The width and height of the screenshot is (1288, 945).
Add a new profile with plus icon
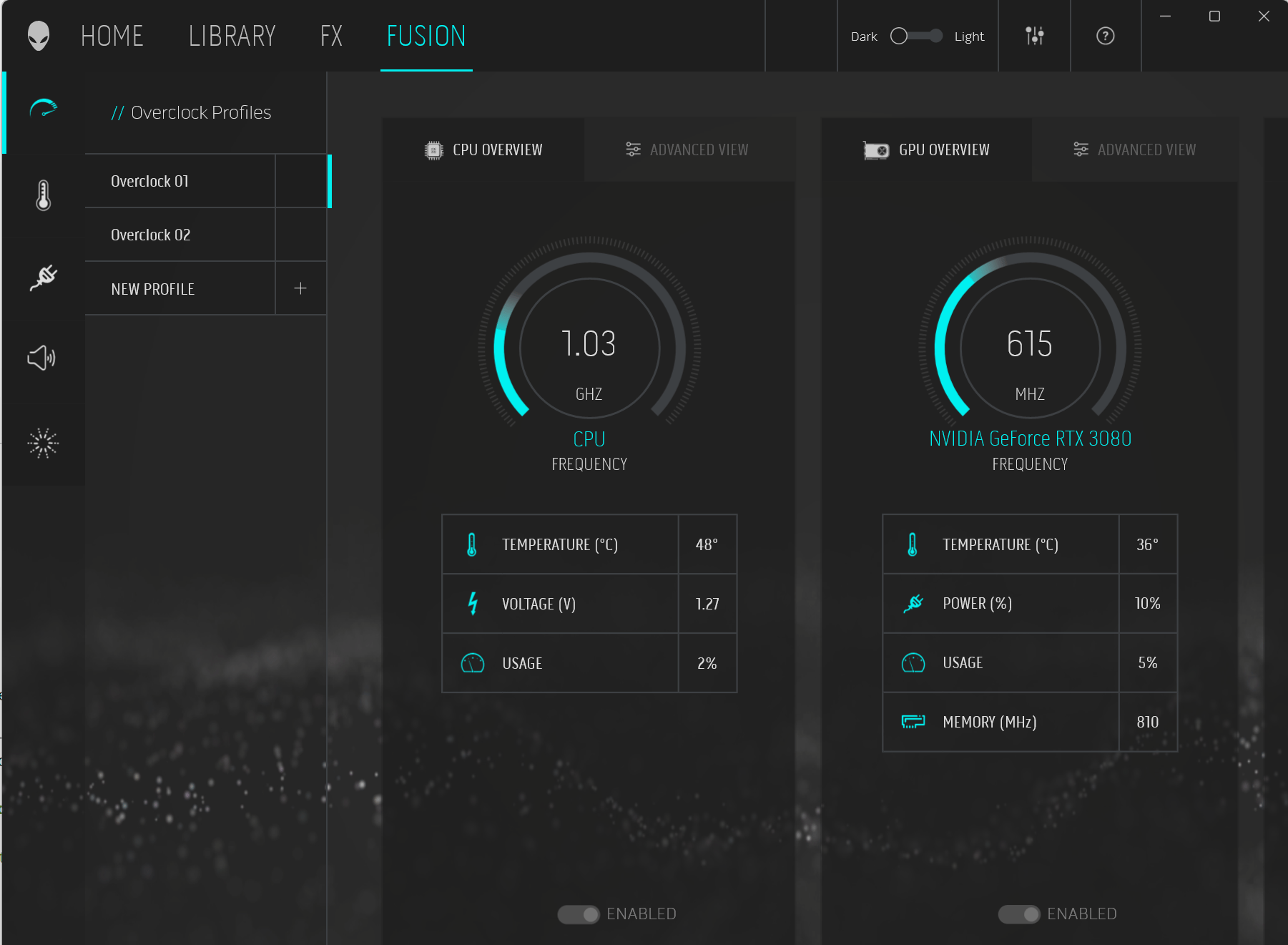click(x=300, y=288)
